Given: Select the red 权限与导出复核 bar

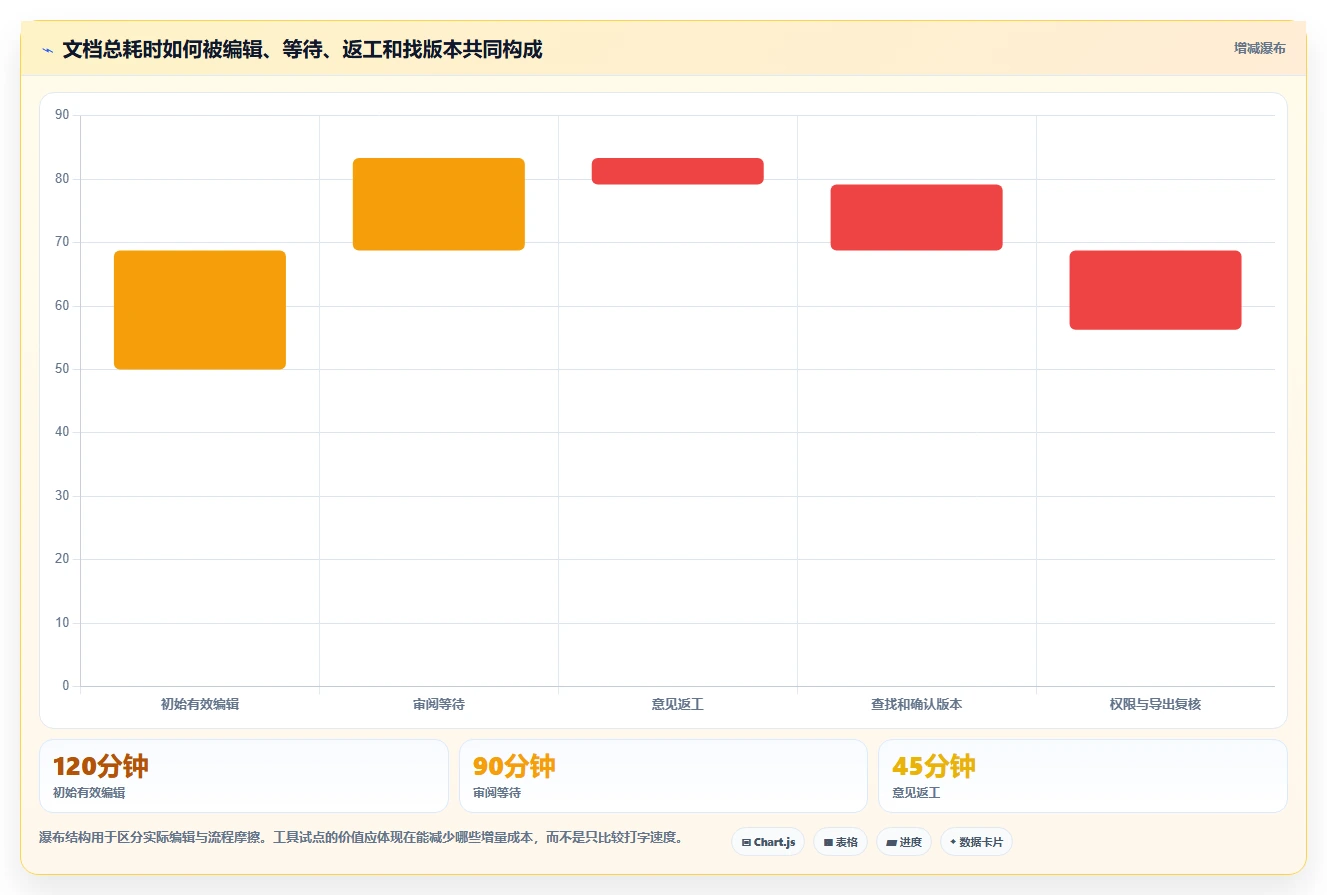Looking at the screenshot, I should 1155,290.
